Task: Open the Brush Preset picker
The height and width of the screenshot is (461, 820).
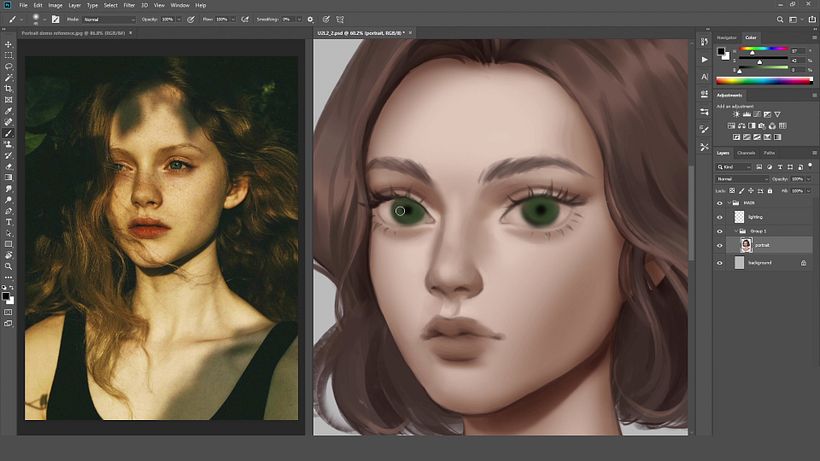Action: coord(38,19)
